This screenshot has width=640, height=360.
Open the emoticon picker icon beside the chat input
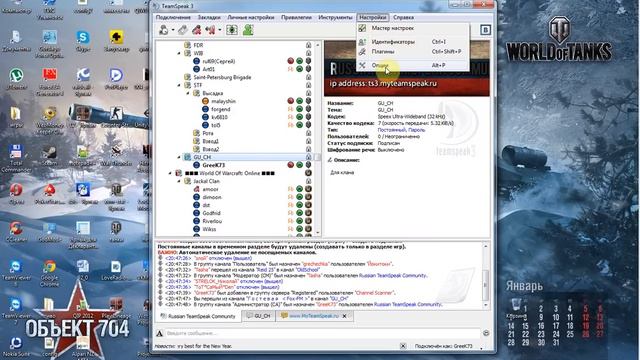click(486, 333)
